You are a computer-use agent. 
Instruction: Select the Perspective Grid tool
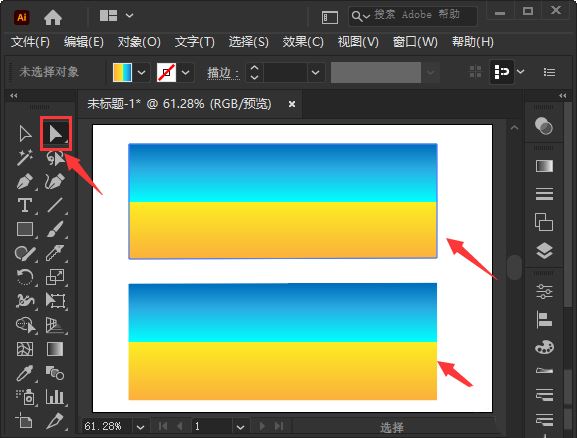tap(55, 325)
